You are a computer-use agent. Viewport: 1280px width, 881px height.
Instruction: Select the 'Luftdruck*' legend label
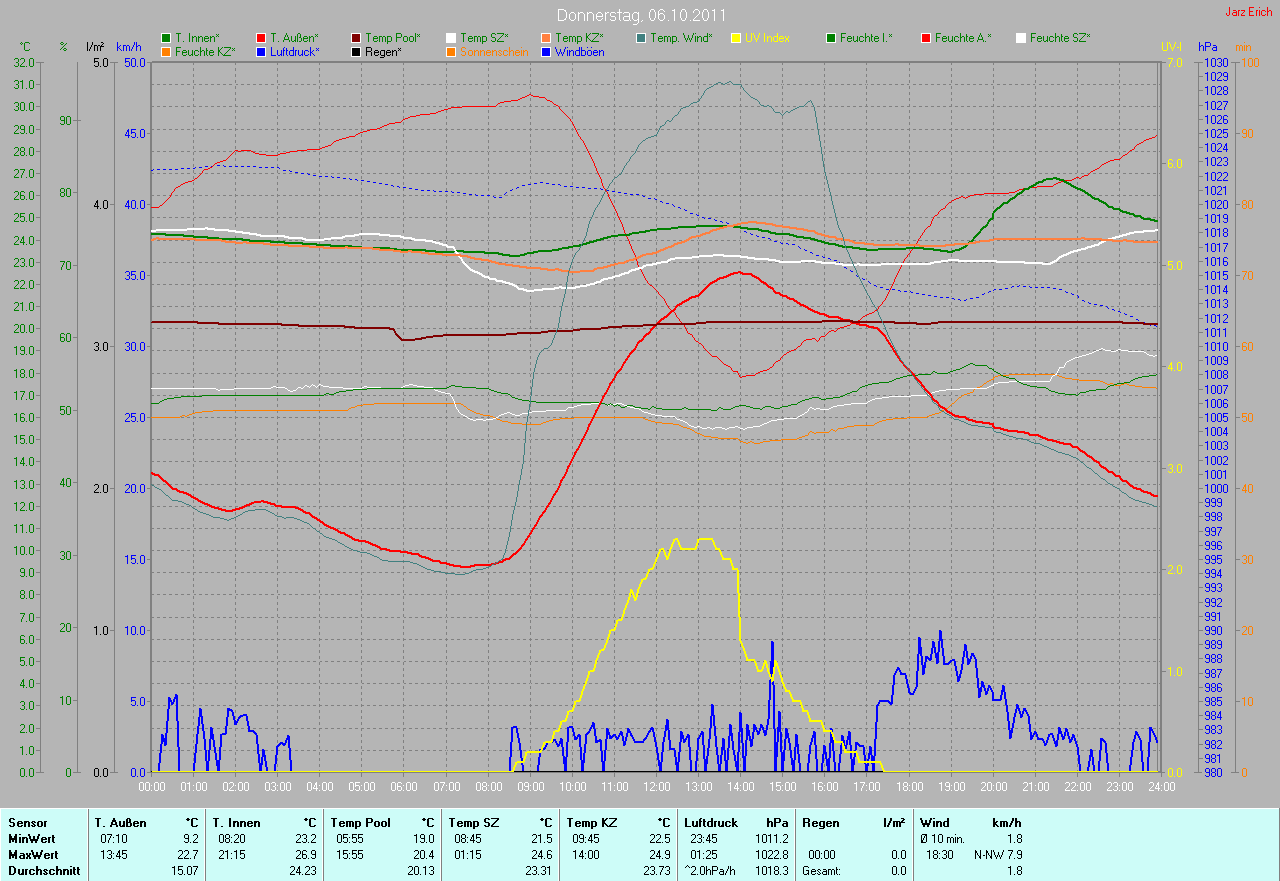(295, 51)
